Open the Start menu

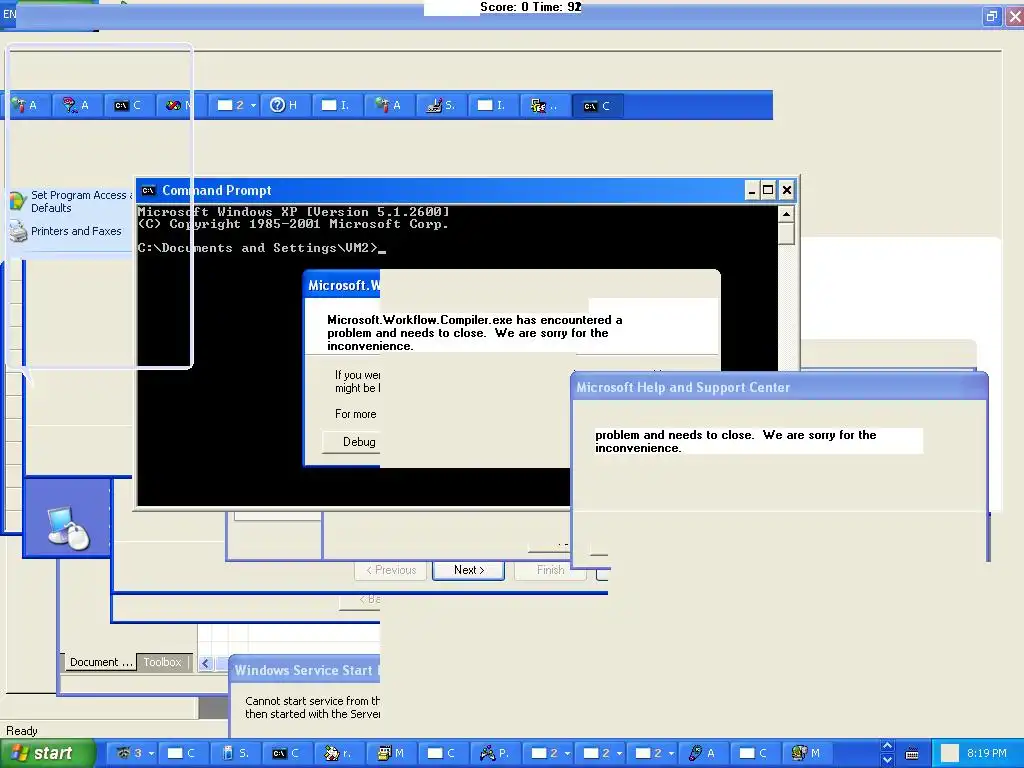pyautogui.click(x=47, y=753)
